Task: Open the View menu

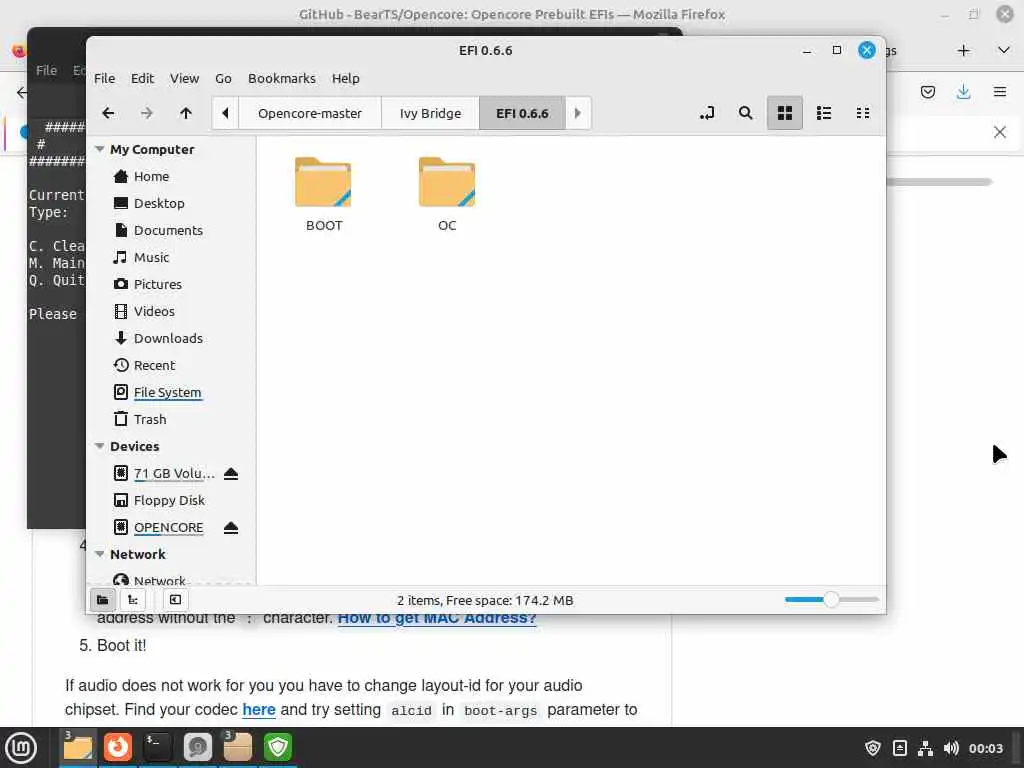Action: [184, 78]
